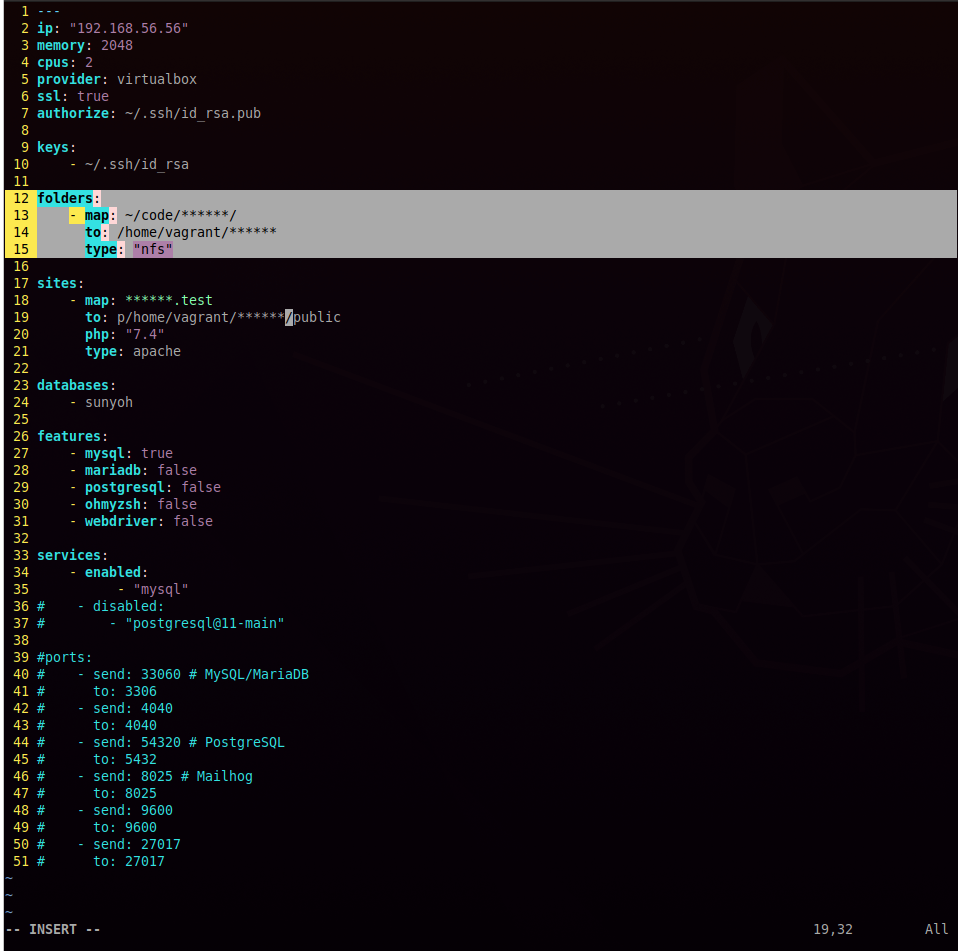Click the php version "7.4"
The width and height of the screenshot is (958, 951).
(x=145, y=335)
